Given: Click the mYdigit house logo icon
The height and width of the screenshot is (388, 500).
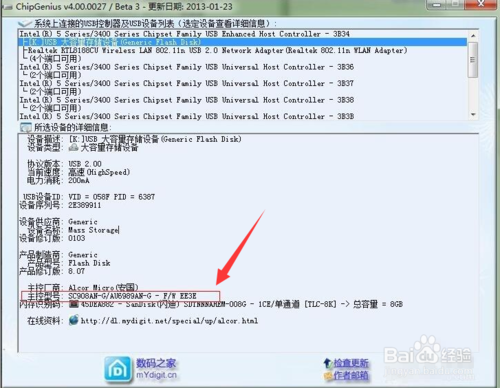Looking at the screenshot, I should (x=118, y=369).
